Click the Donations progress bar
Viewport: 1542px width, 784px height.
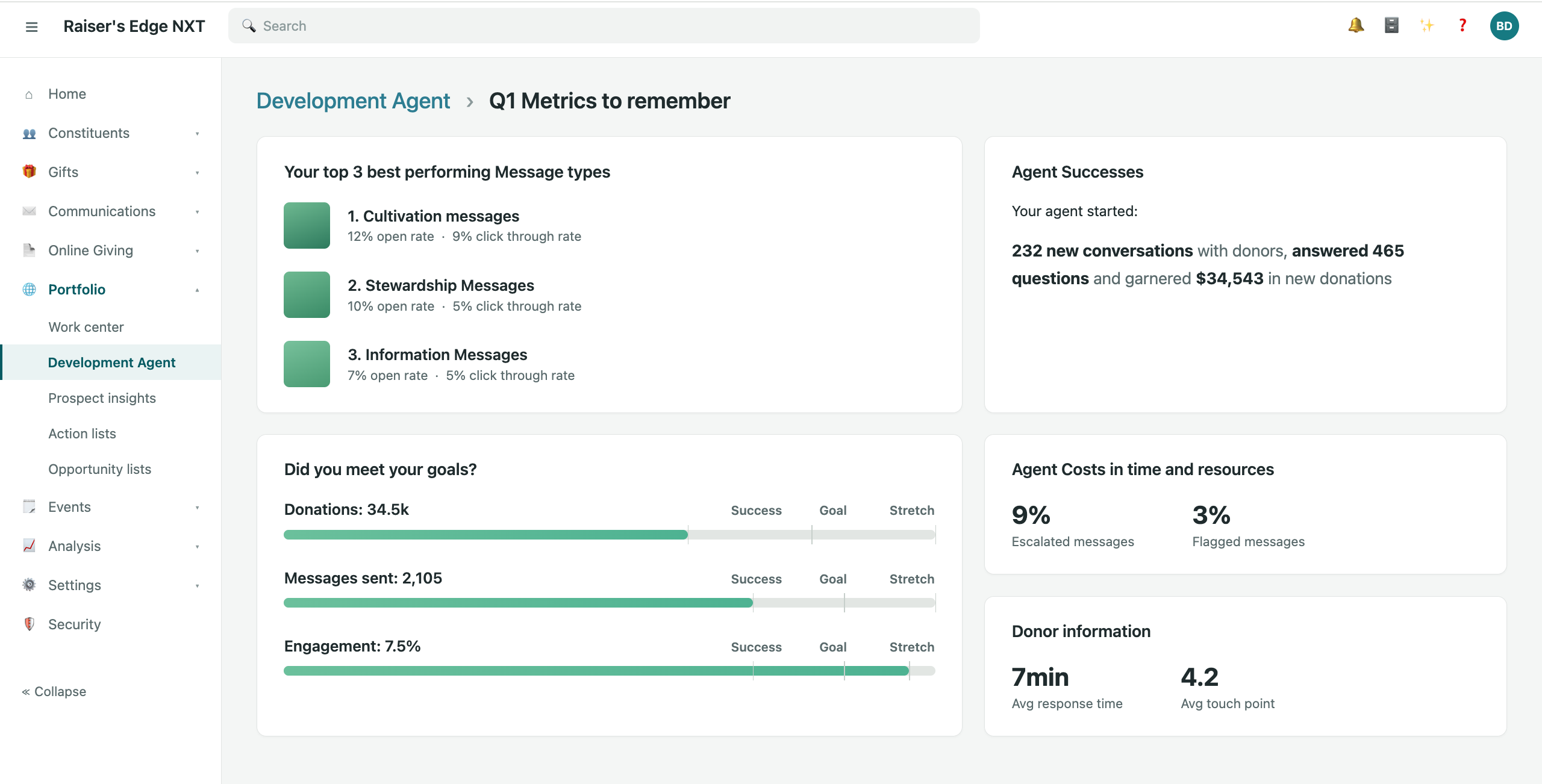[609, 535]
